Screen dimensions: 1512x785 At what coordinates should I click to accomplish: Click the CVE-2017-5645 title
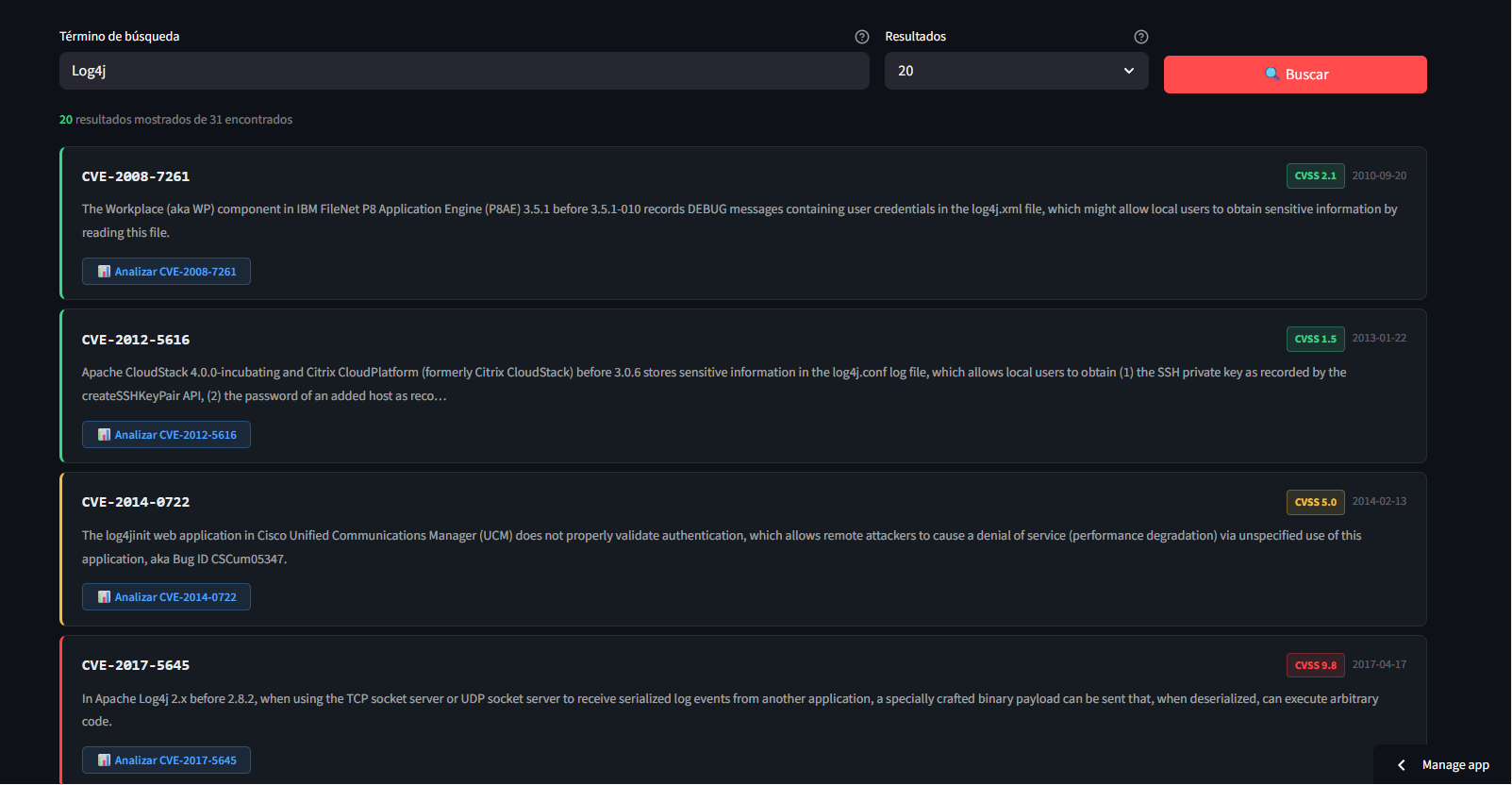[x=136, y=665]
